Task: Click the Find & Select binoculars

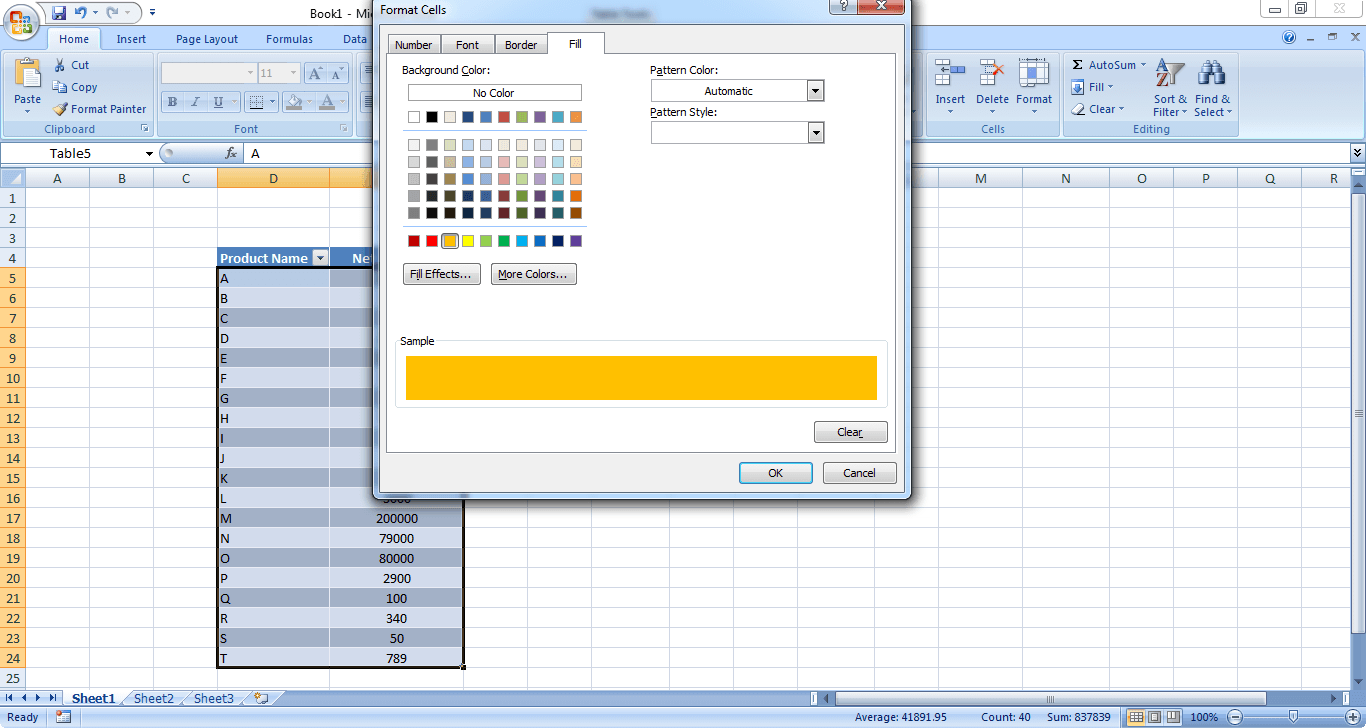Action: tap(1212, 73)
